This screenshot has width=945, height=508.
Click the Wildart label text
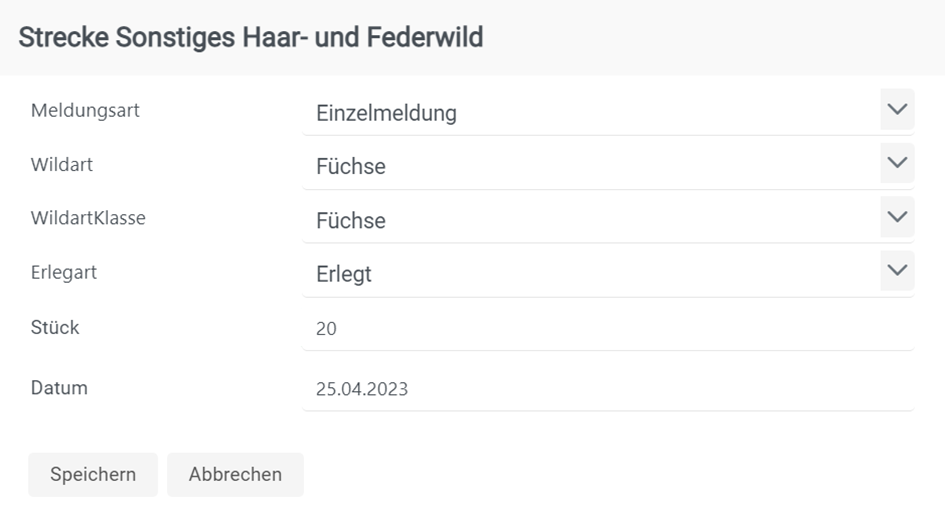[x=62, y=165]
